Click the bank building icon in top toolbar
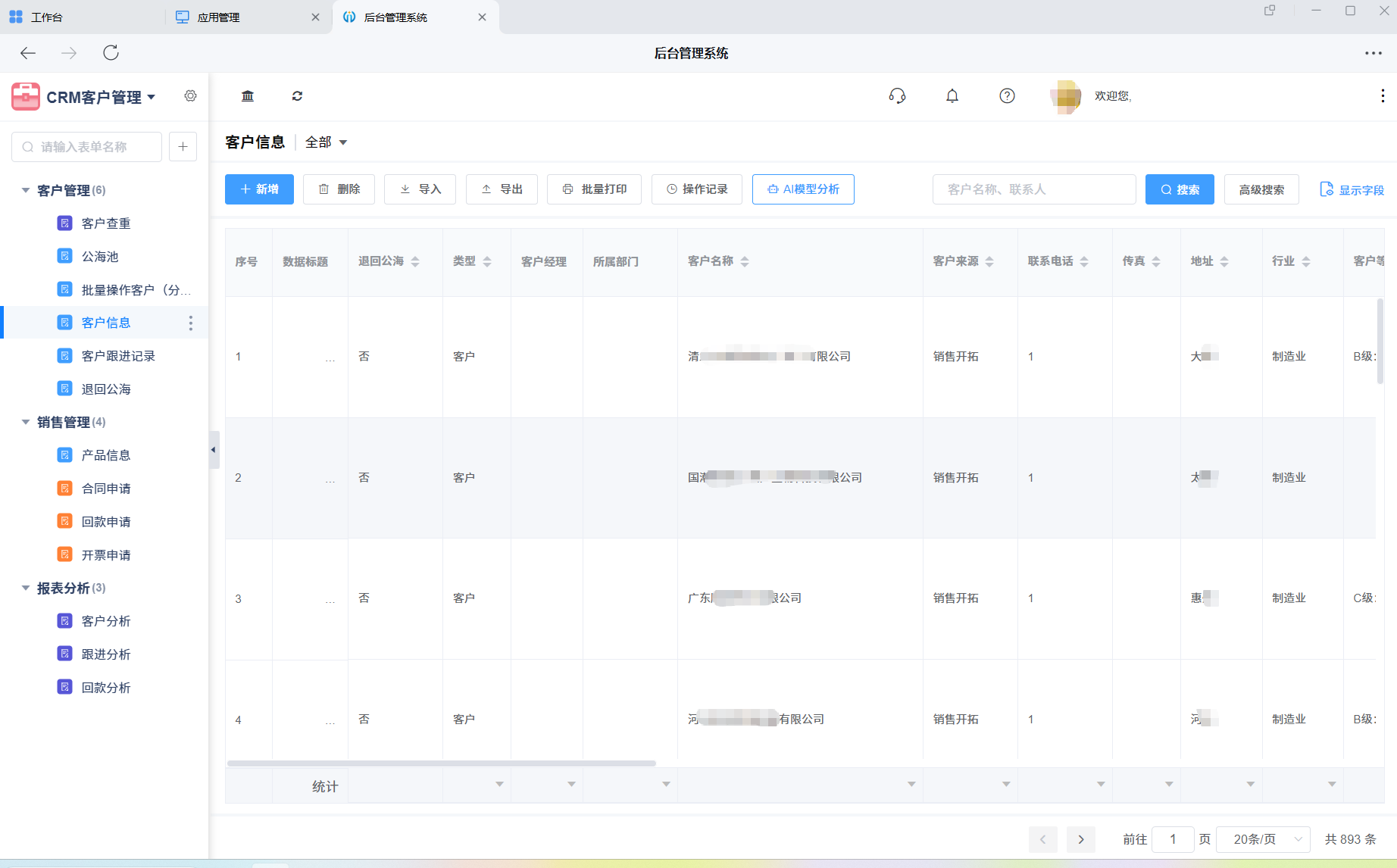This screenshot has width=1397, height=868. [x=247, y=96]
